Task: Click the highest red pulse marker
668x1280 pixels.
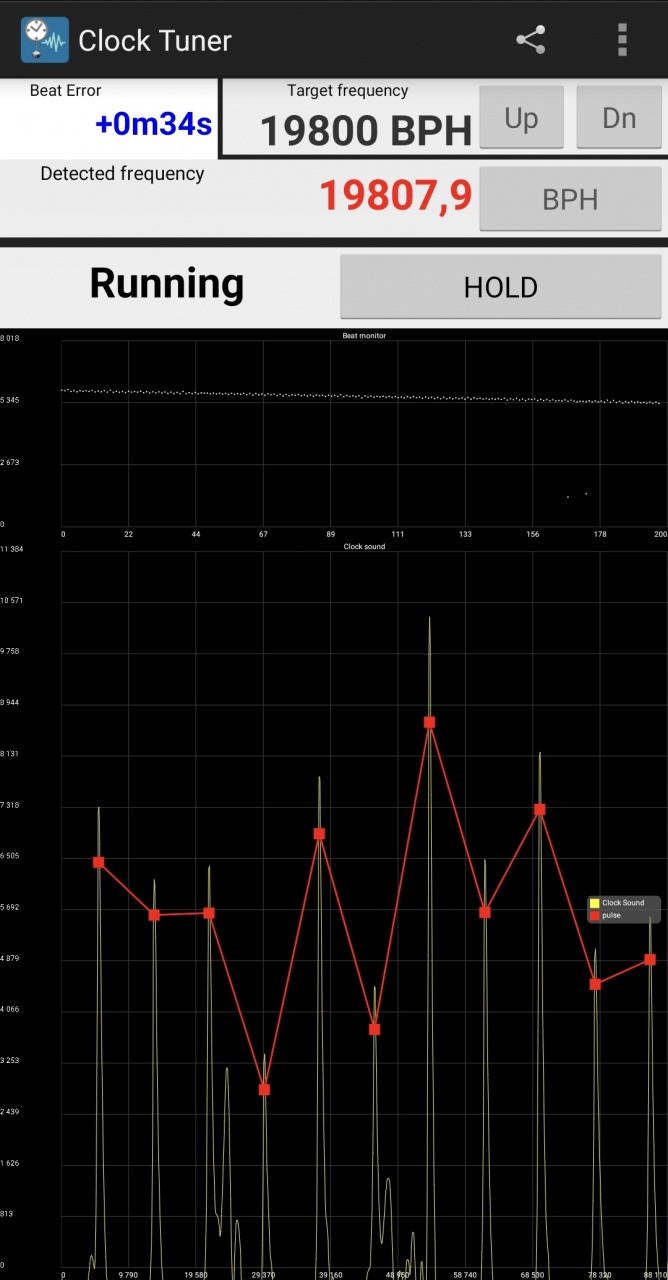Action: (429, 722)
